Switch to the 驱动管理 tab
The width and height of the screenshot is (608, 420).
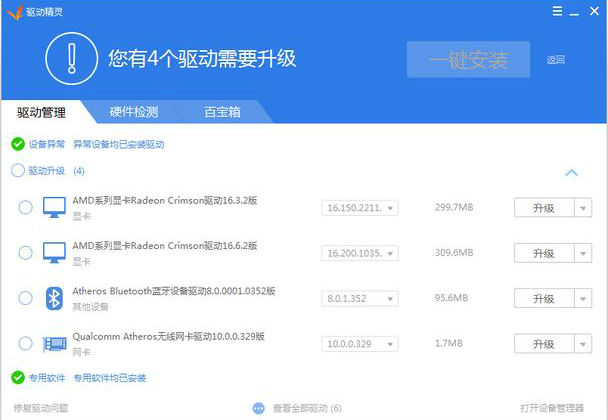(41, 112)
